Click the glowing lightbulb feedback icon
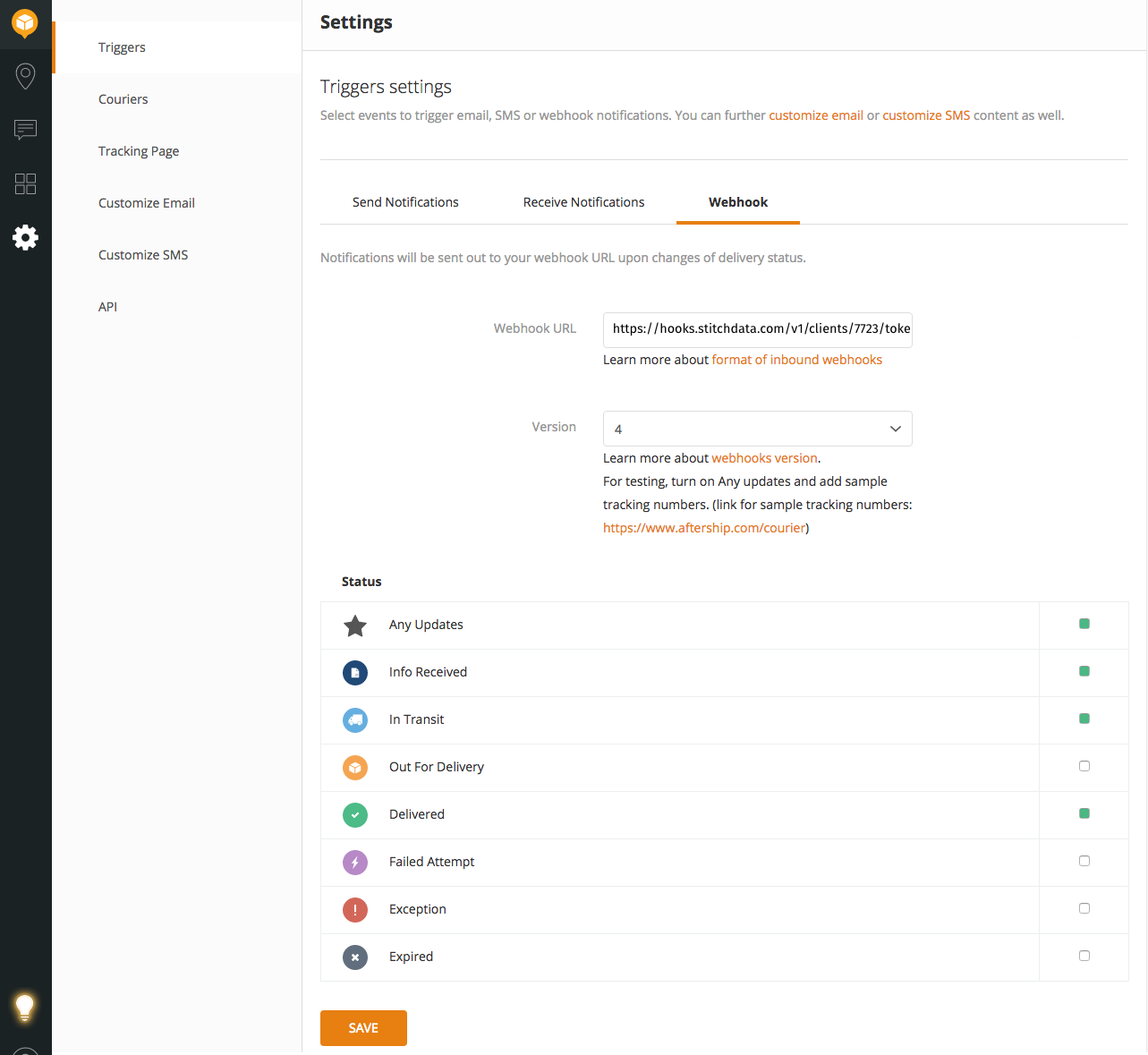Screen dimensions: 1148x1055 click(25, 1007)
